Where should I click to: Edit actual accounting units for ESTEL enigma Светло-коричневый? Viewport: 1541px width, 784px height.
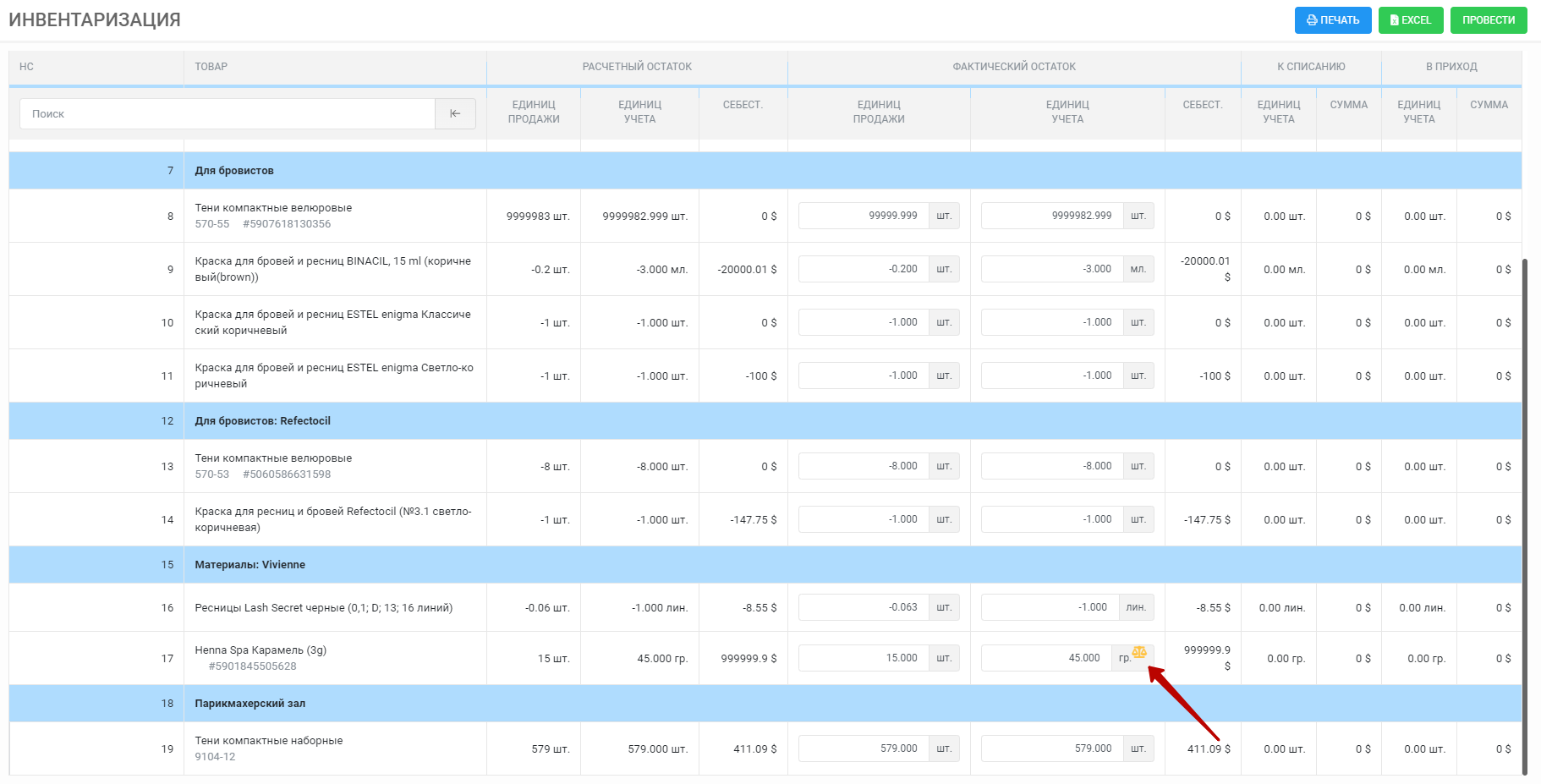1052,376
